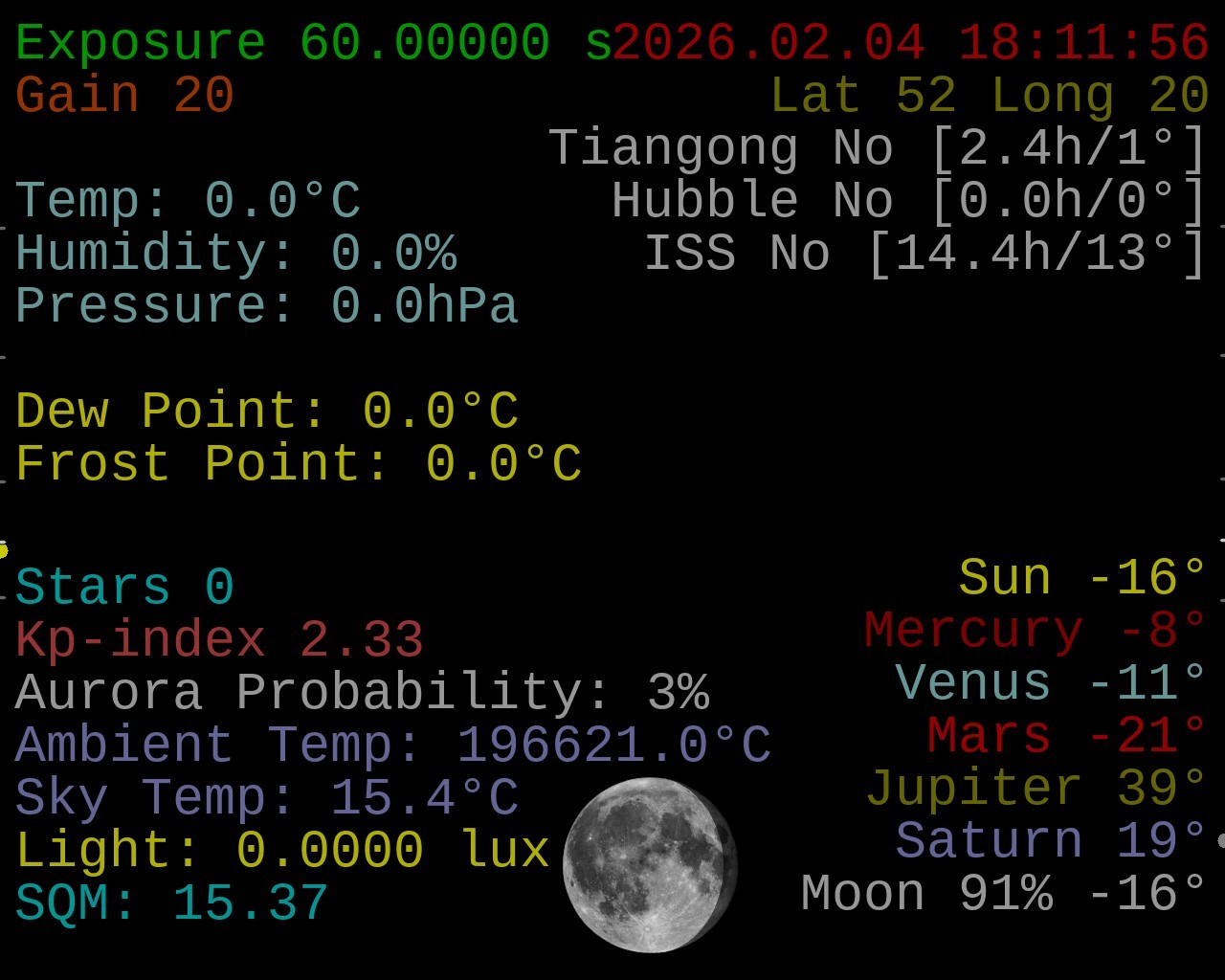Click the moon phase image
Viewport: 1225px width, 980px height.
[650, 865]
